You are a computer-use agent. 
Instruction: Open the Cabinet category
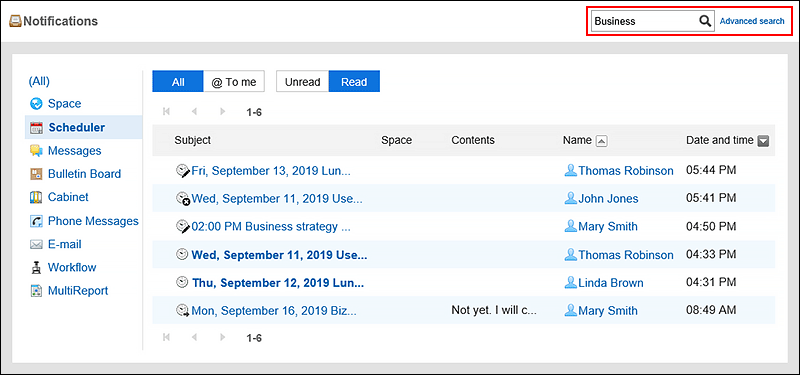(68, 197)
